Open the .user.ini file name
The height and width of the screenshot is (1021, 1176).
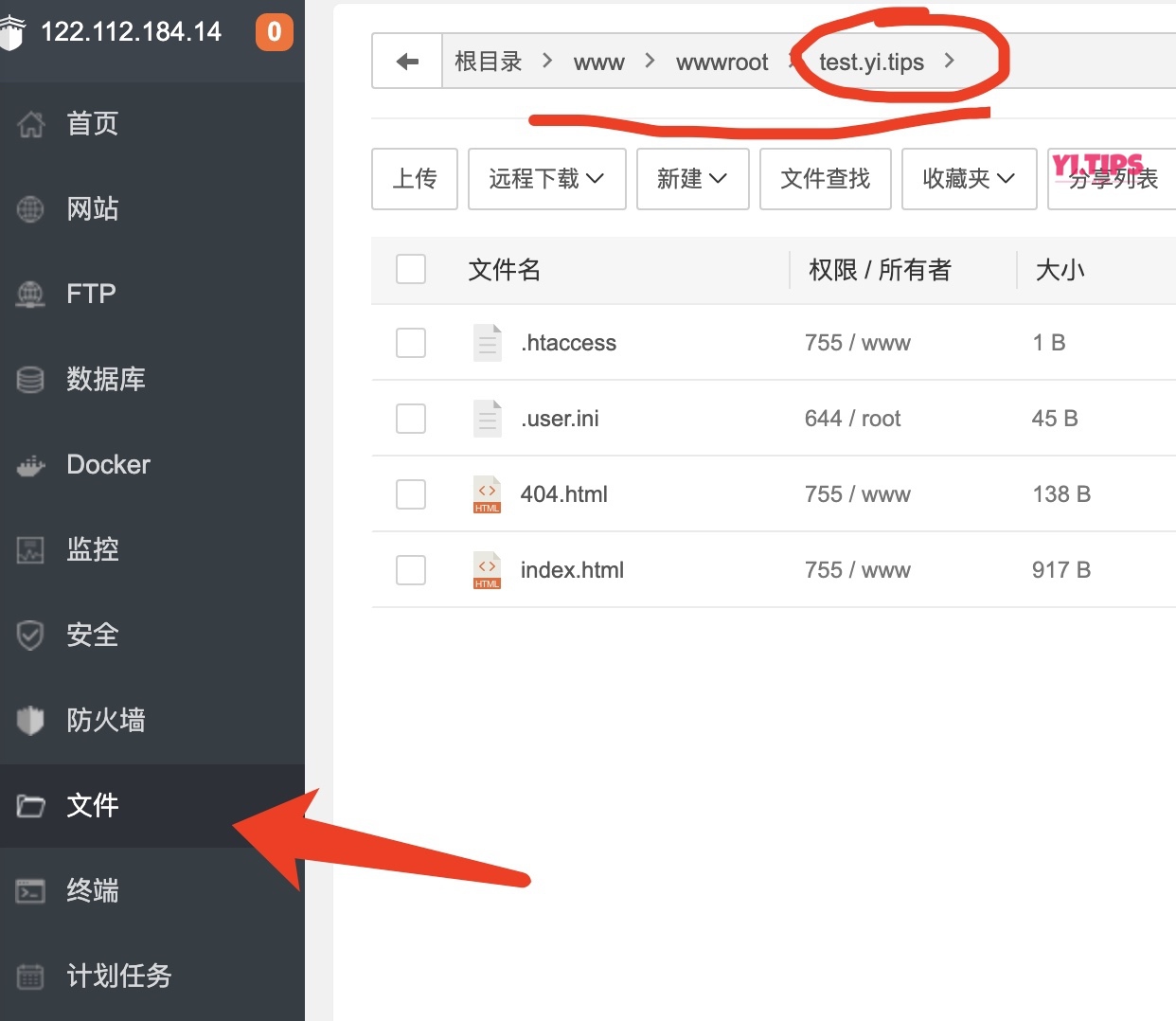click(560, 419)
